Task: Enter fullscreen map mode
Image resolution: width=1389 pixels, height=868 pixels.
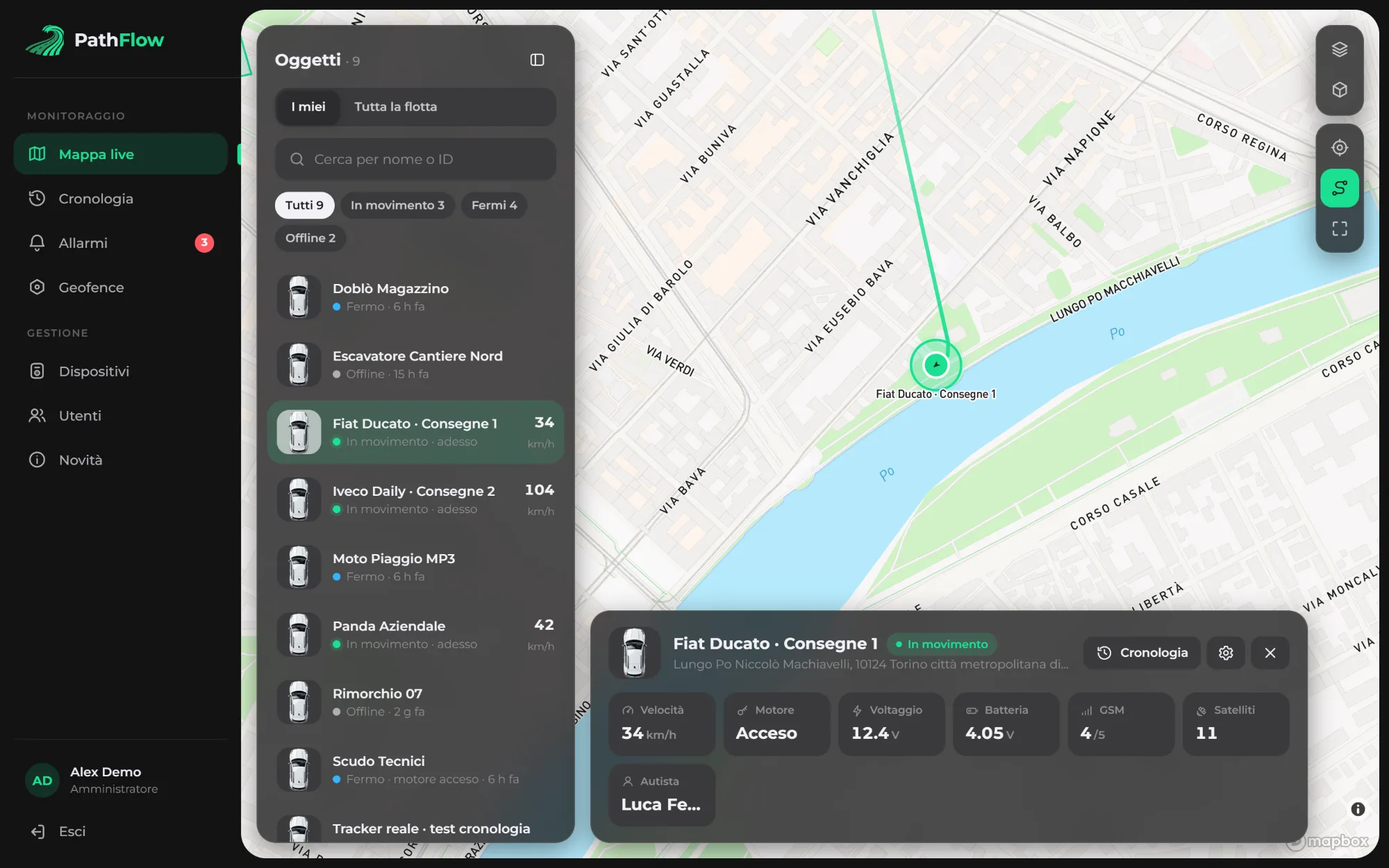Action: 1339,228
